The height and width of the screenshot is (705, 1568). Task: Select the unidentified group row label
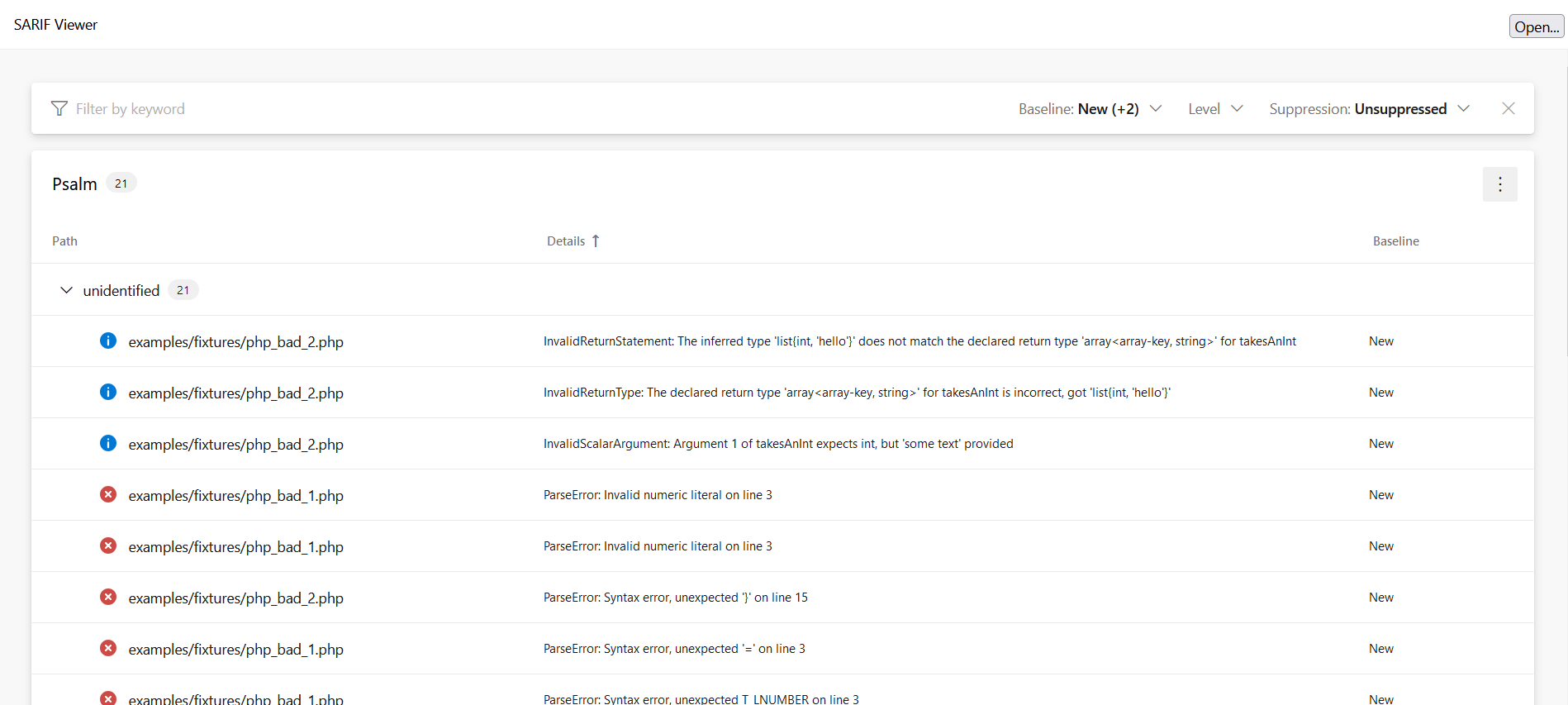121,291
